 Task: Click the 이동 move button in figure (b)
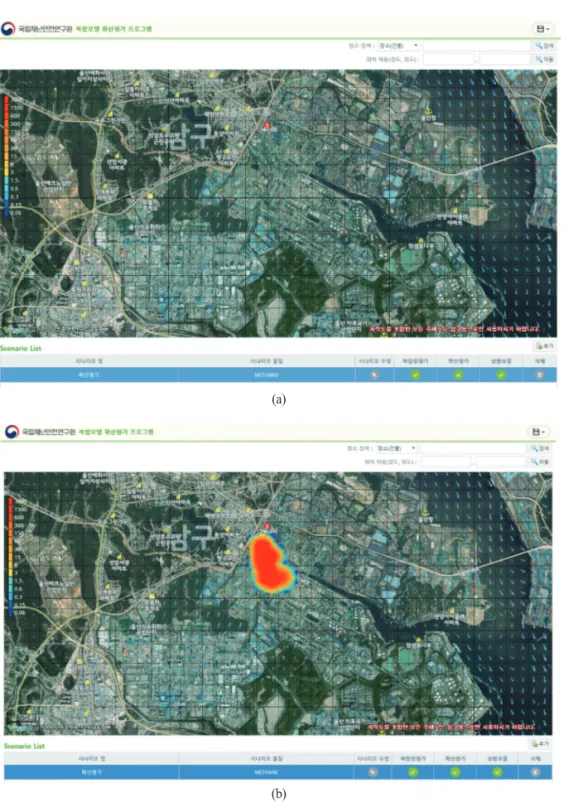[541, 462]
